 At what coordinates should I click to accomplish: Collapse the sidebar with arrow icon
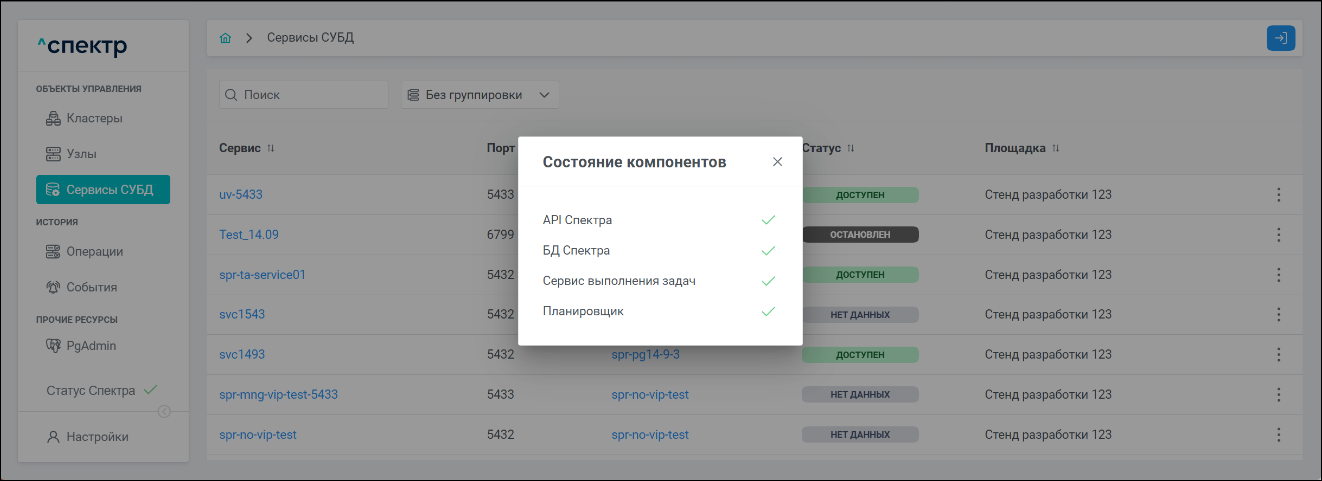pyautogui.click(x=164, y=411)
